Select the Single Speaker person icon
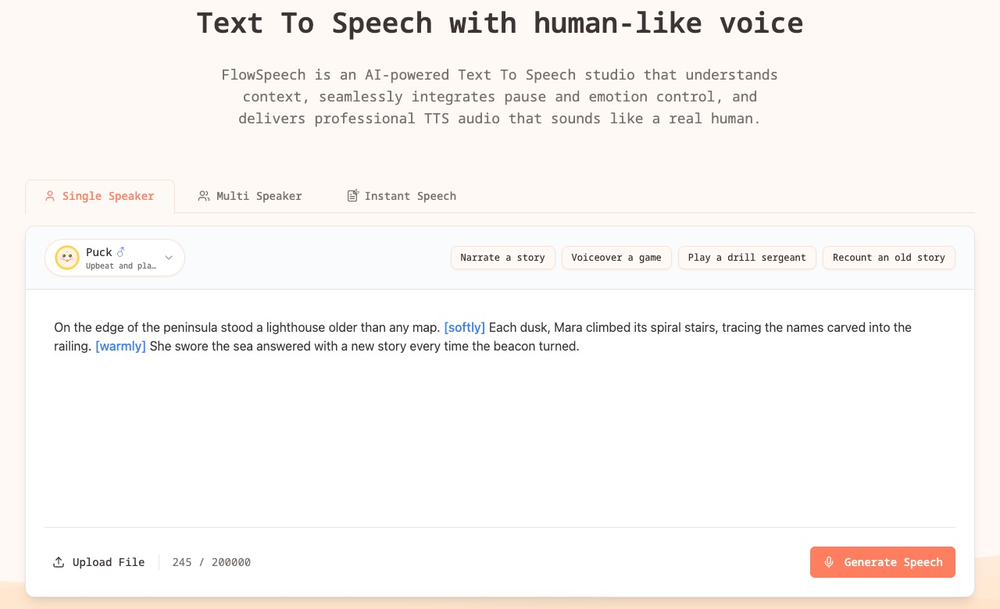1000x609 pixels. (50, 196)
